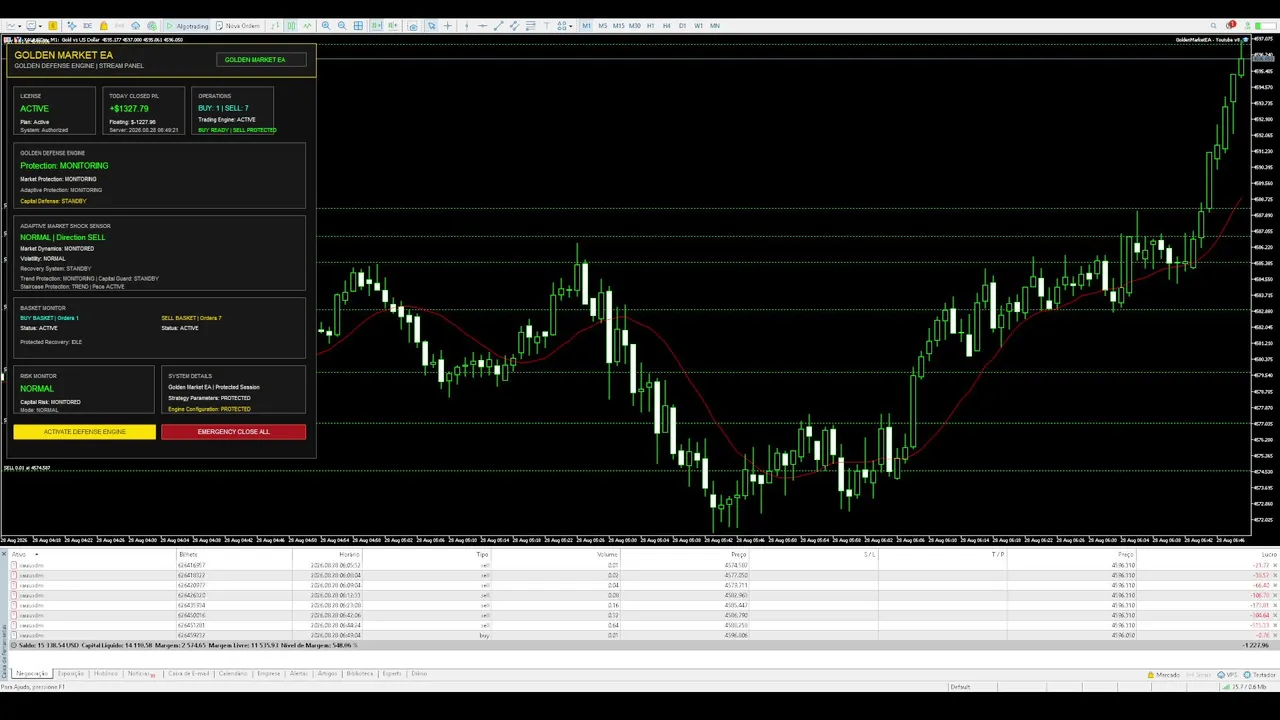Switch chart to M5 timeframe
The width and height of the screenshot is (1280, 720).
tap(603, 25)
